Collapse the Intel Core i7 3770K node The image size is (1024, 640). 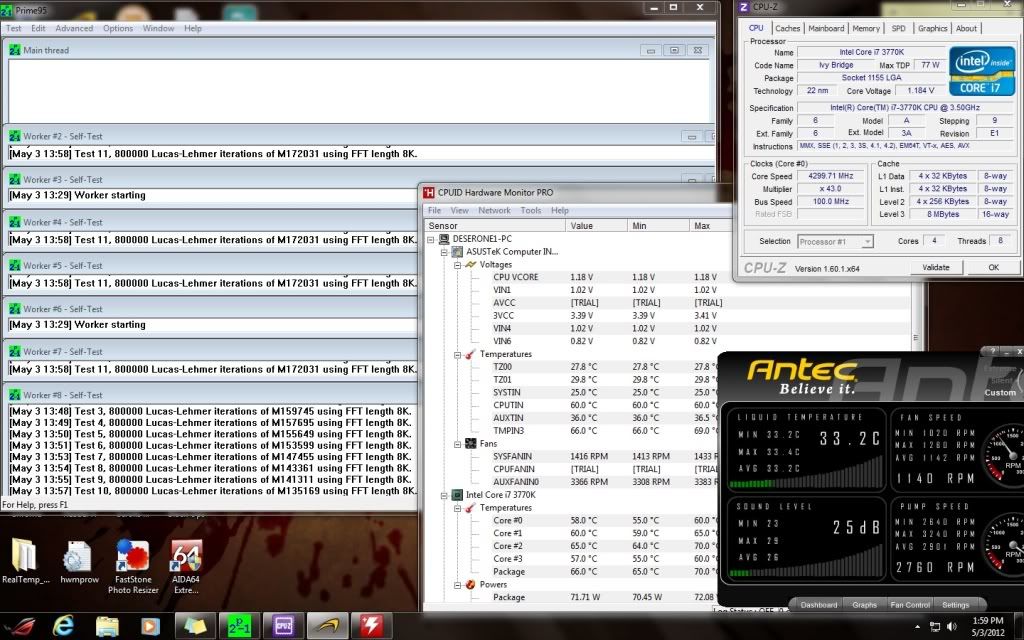[444, 495]
